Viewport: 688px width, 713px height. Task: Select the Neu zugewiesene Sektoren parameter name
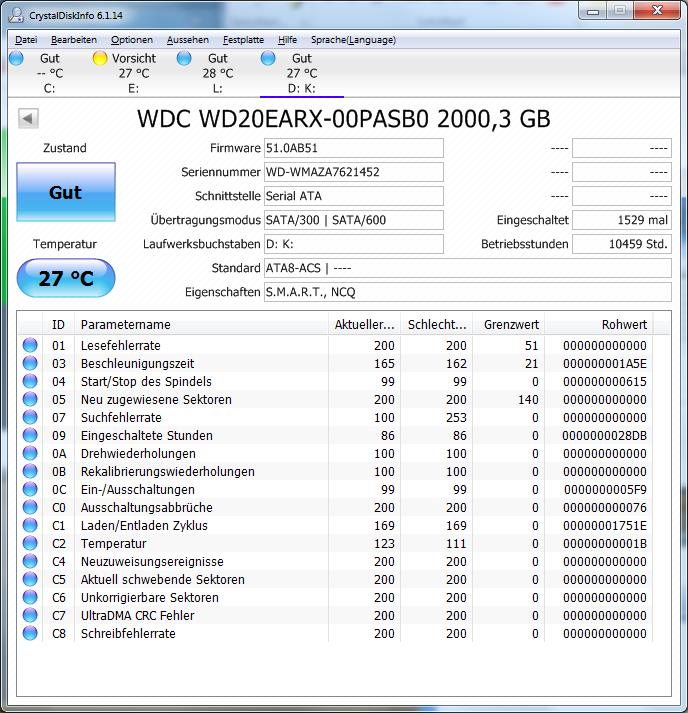click(156, 400)
